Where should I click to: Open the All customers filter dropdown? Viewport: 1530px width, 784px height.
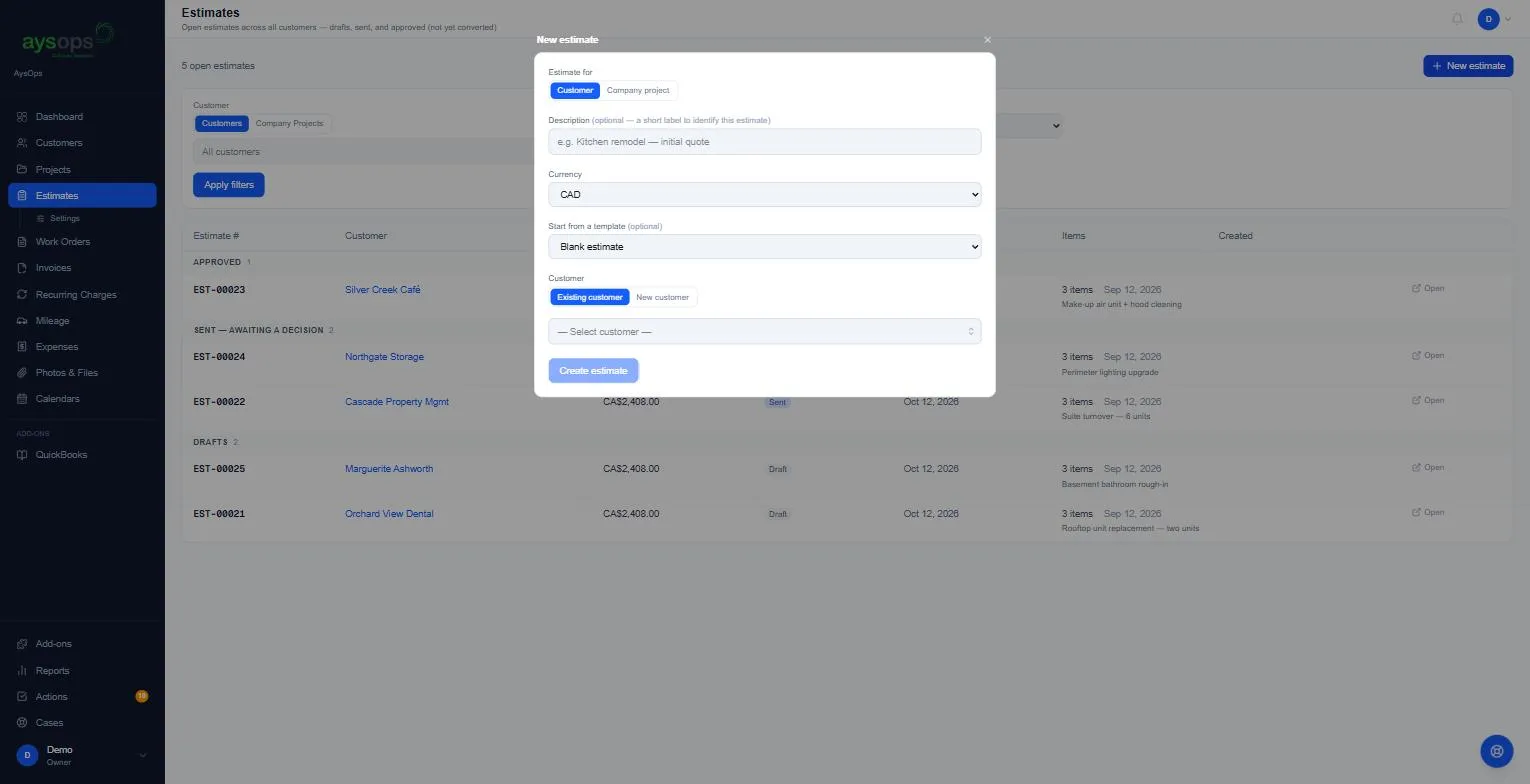(x=365, y=152)
